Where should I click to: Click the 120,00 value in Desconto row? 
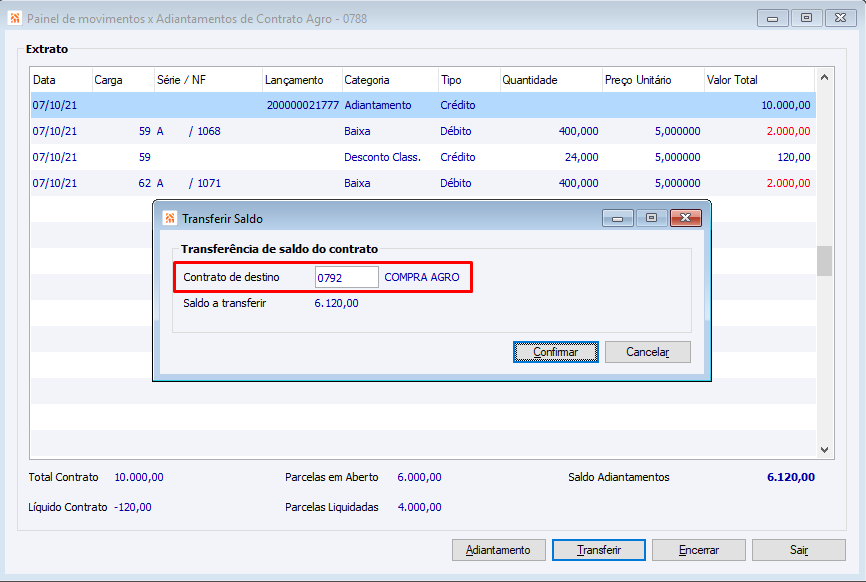tap(794, 157)
